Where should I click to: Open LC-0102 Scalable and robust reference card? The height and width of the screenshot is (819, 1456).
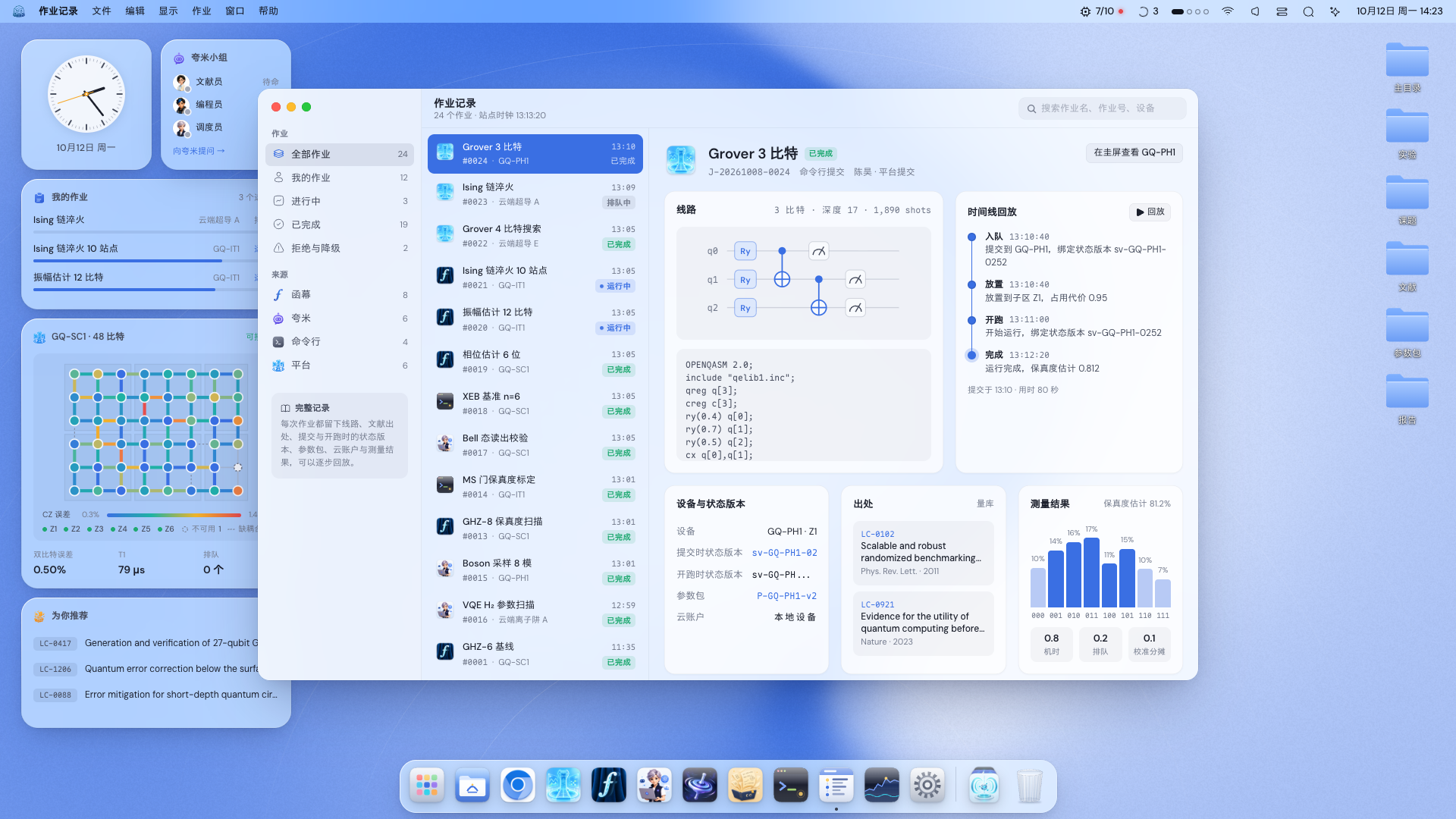[923, 554]
